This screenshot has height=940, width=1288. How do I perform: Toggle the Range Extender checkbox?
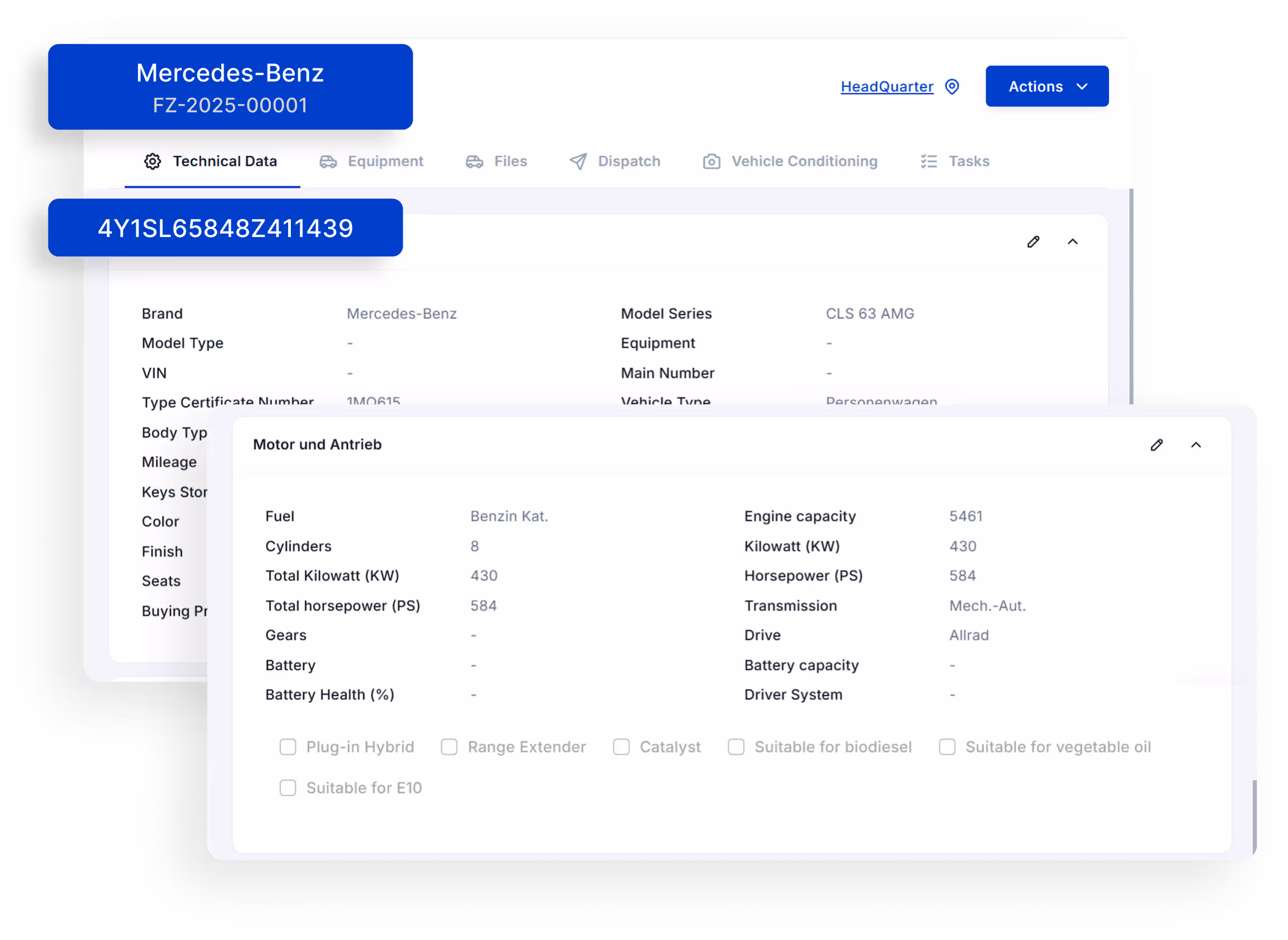point(449,747)
